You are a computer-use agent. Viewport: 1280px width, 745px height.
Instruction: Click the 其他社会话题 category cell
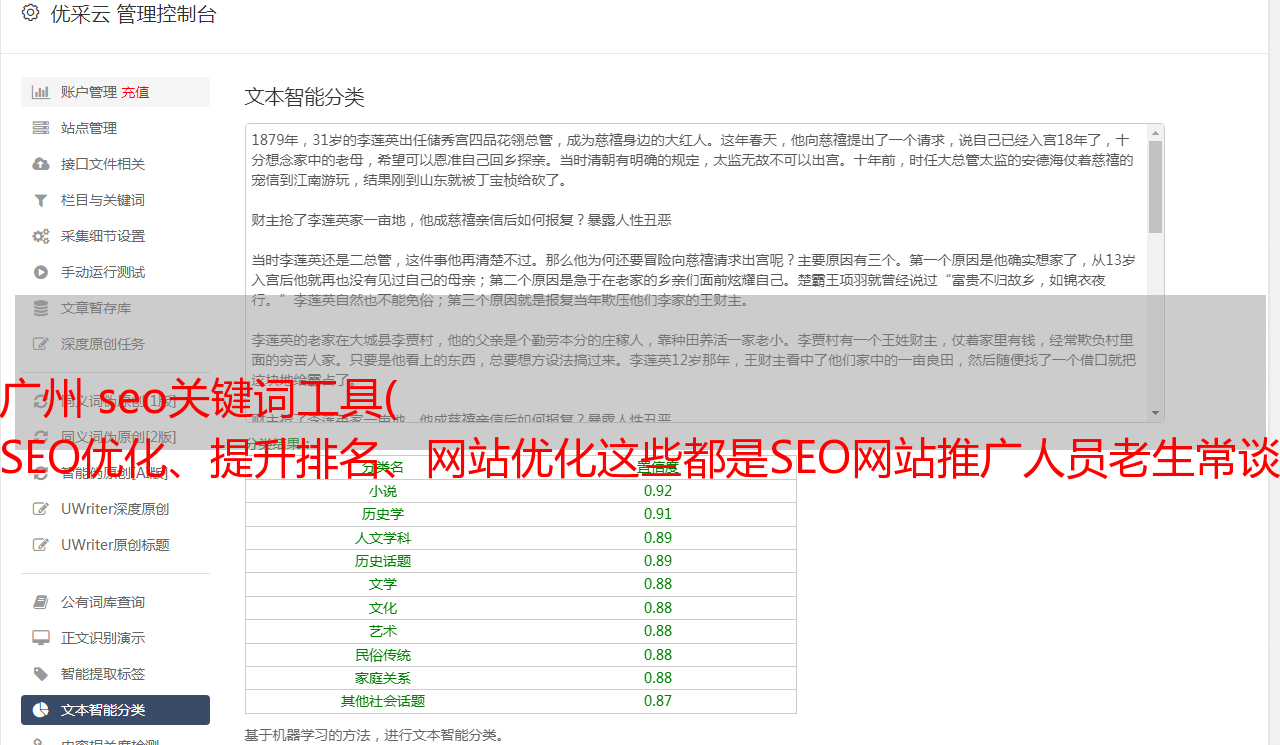tap(383, 701)
